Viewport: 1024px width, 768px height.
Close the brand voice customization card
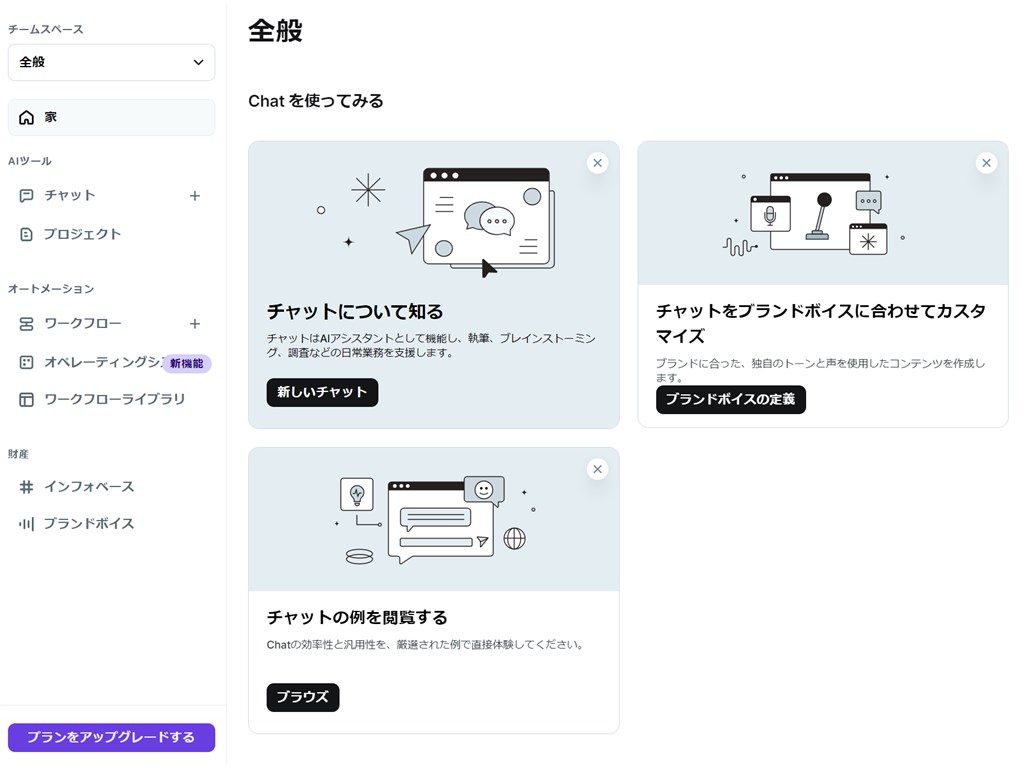tap(986, 162)
